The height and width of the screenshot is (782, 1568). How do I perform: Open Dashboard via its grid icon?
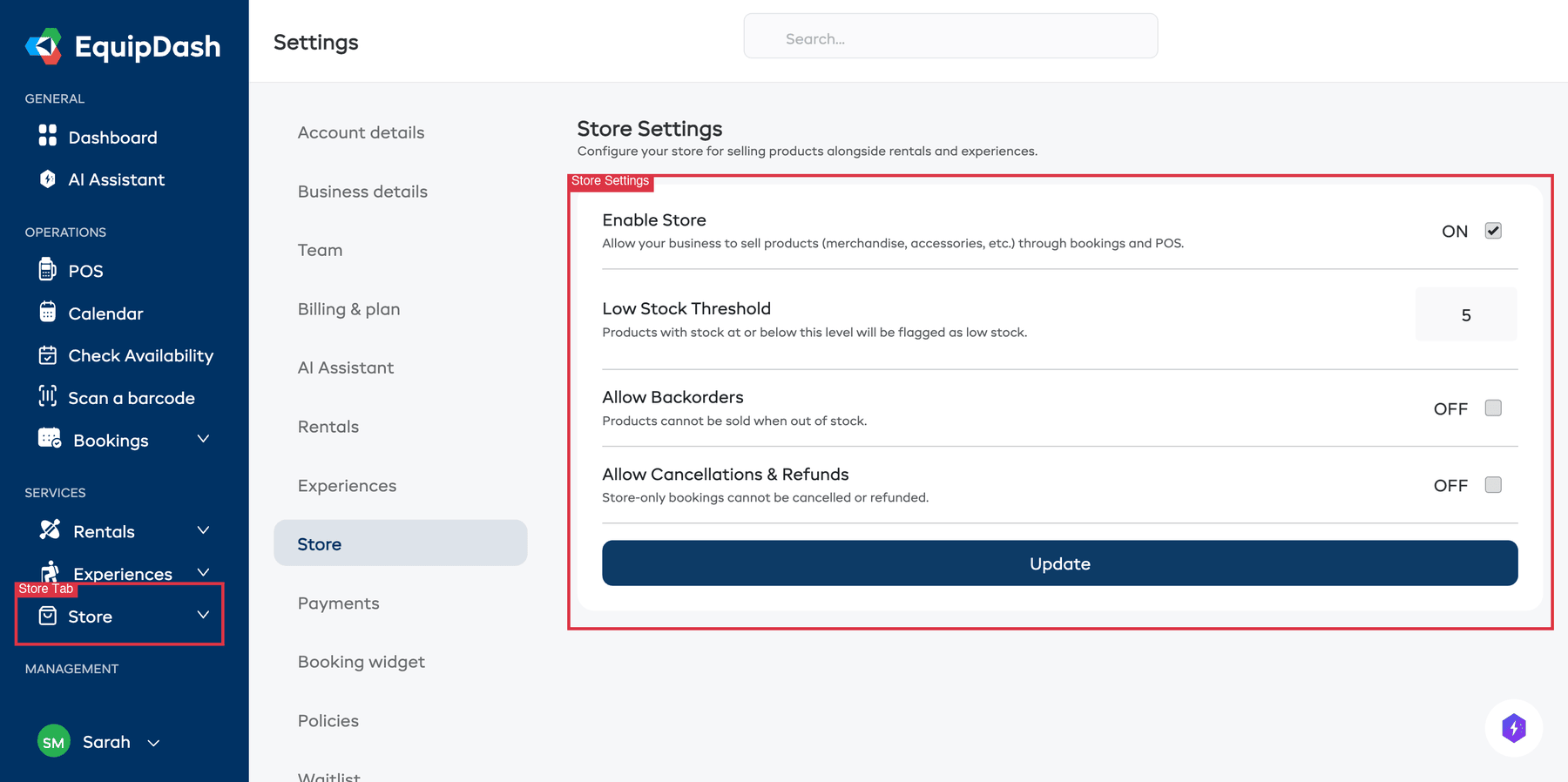click(x=48, y=136)
